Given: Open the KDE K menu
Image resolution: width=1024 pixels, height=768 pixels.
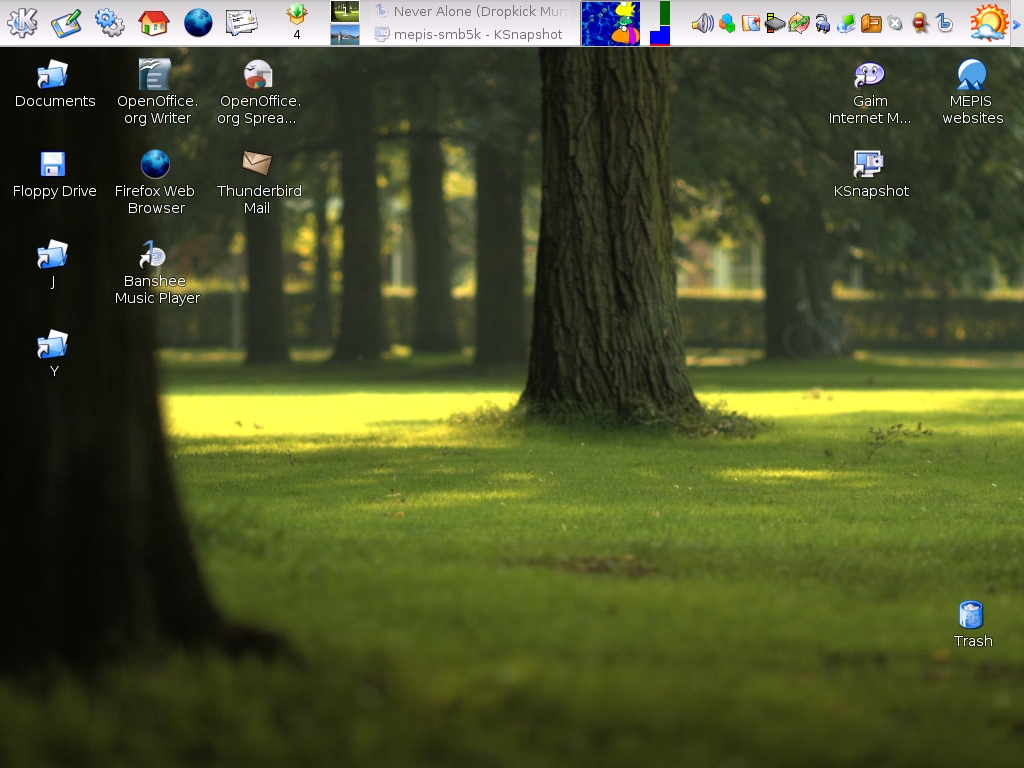Looking at the screenshot, I should pyautogui.click(x=22, y=22).
